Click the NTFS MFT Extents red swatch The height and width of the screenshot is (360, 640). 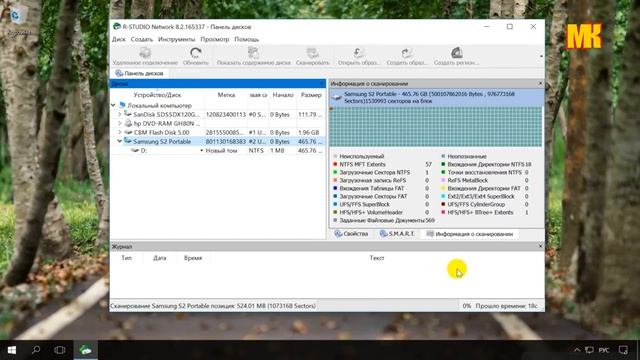(336, 164)
